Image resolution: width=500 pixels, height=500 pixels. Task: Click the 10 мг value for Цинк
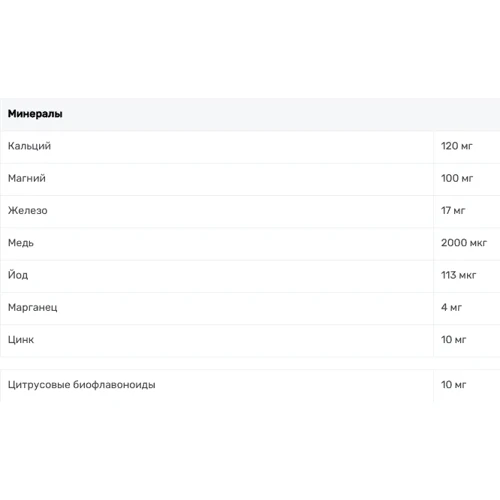(x=454, y=340)
